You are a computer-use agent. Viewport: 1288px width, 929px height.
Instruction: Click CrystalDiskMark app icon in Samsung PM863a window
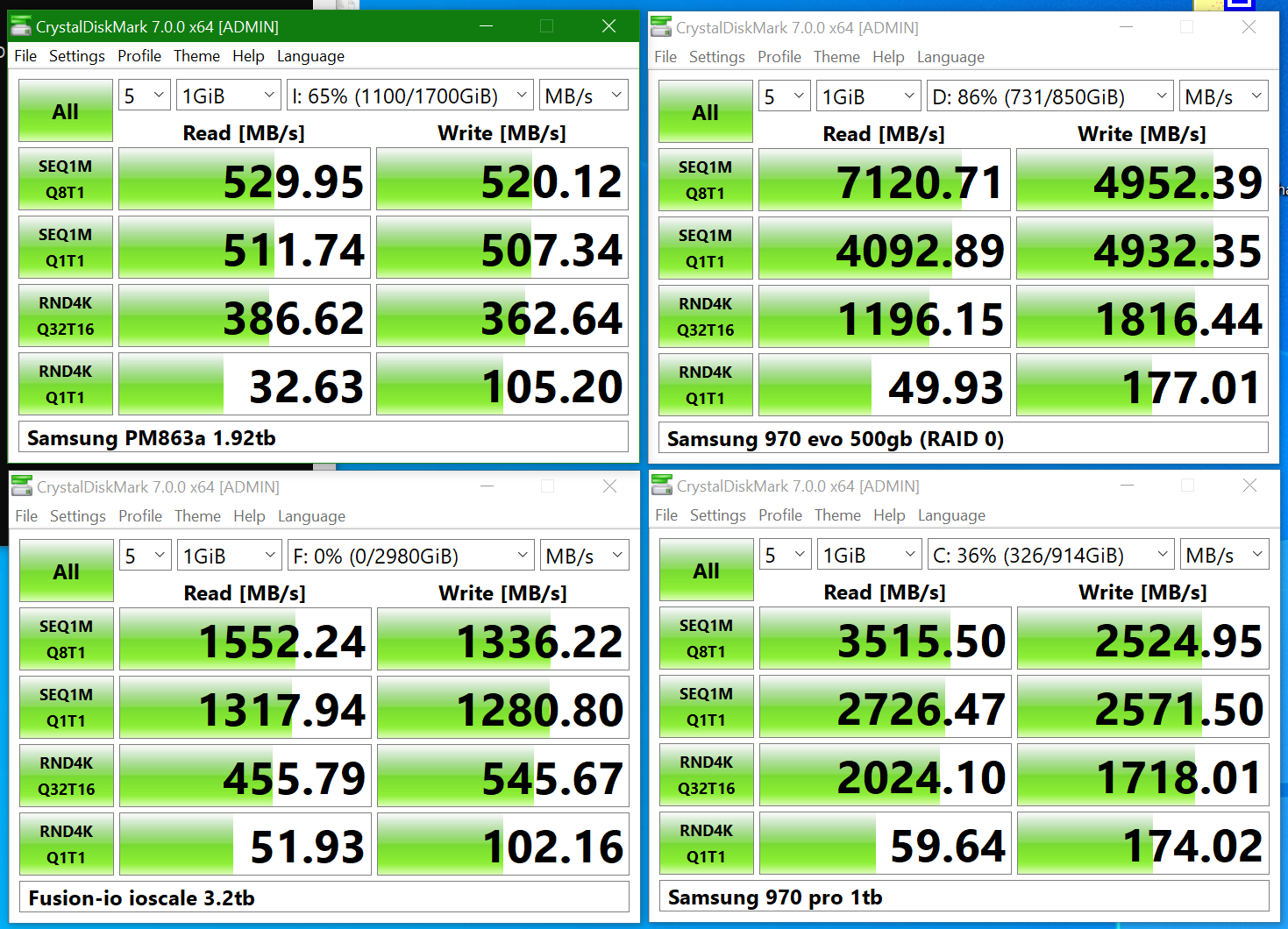(x=21, y=26)
